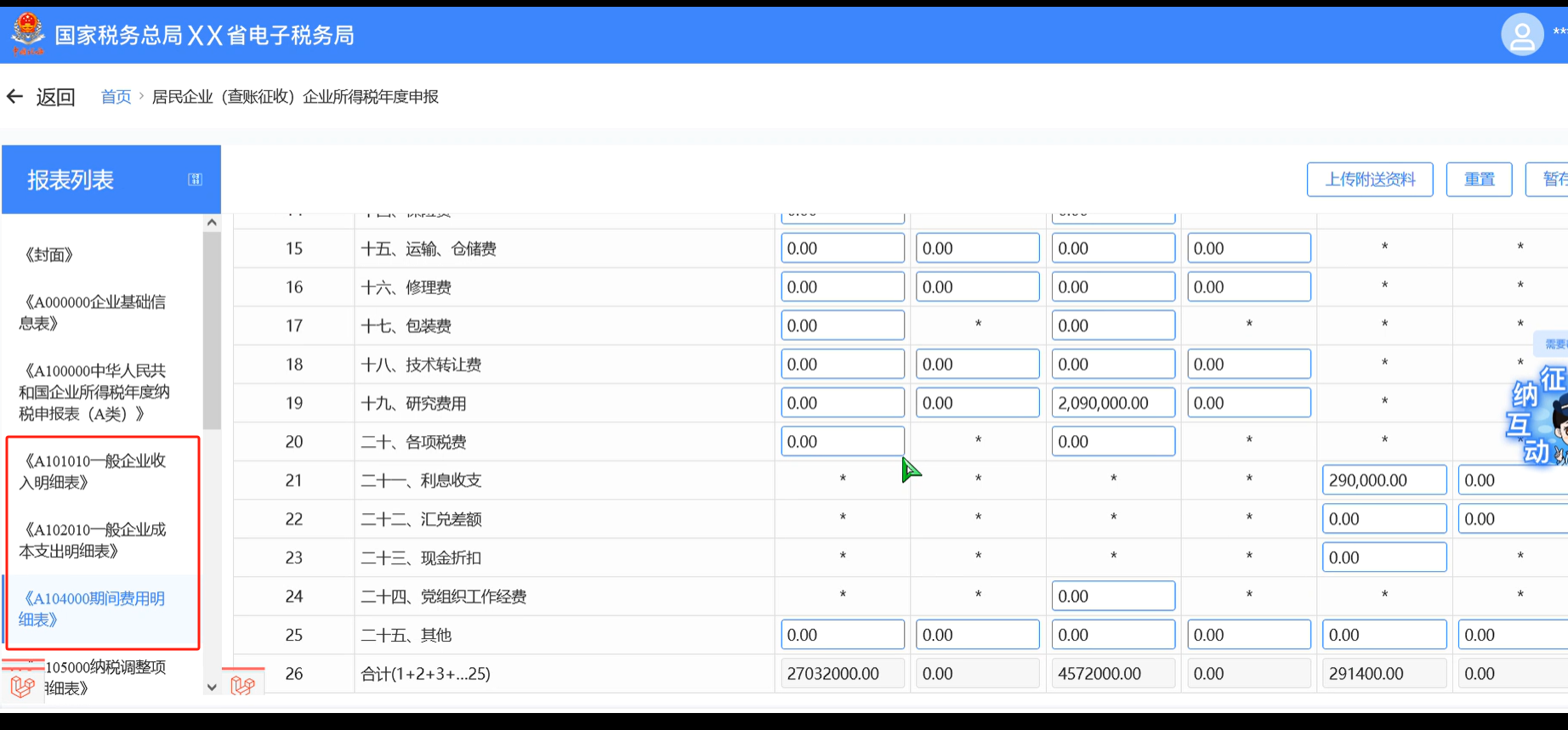Click first input in row 25 其他
The height and width of the screenshot is (730, 1568).
point(843,635)
